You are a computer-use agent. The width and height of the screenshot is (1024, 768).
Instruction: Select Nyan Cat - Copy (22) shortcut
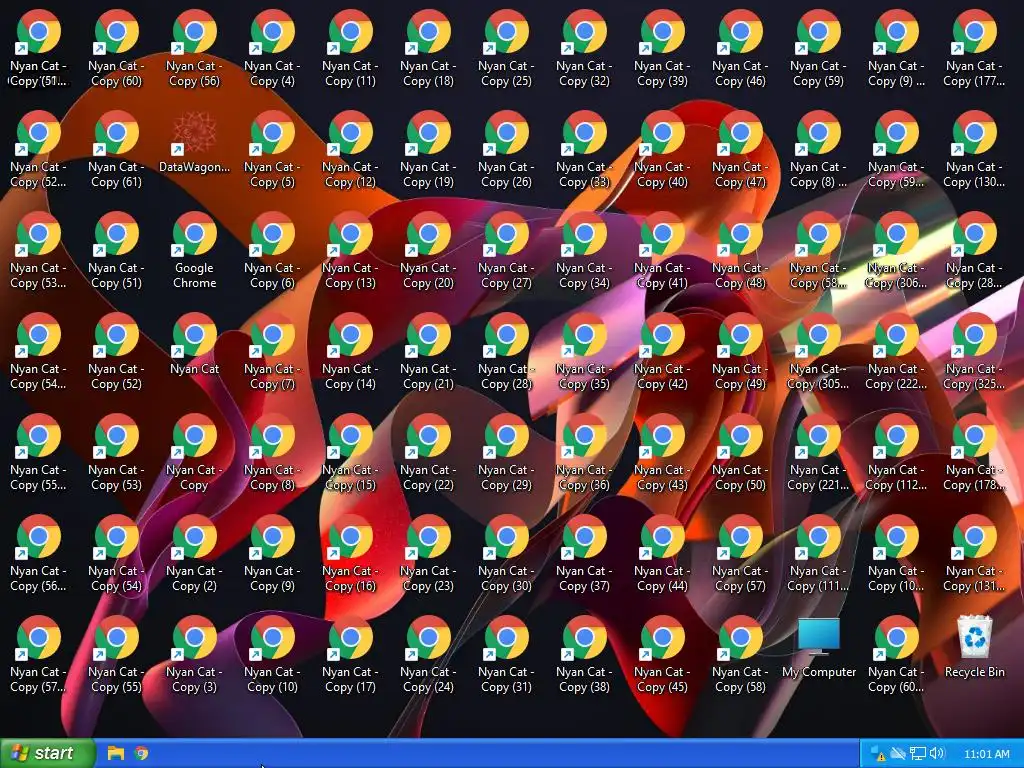(x=428, y=453)
